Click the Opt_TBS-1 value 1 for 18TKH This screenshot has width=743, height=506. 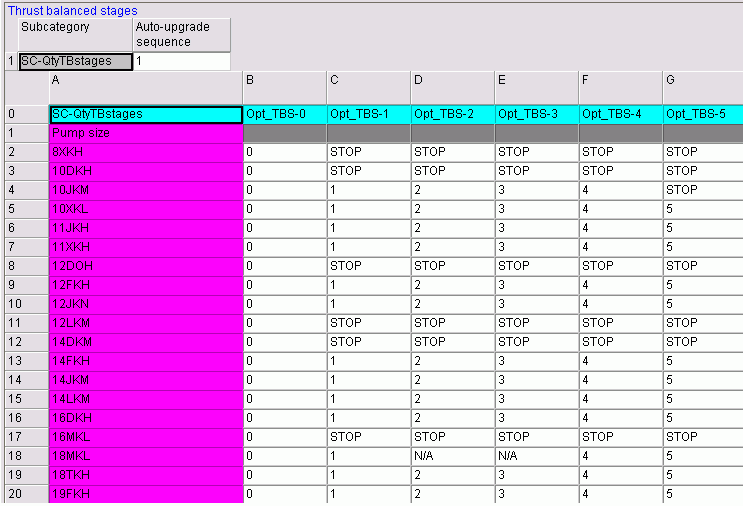pyautogui.click(x=369, y=475)
